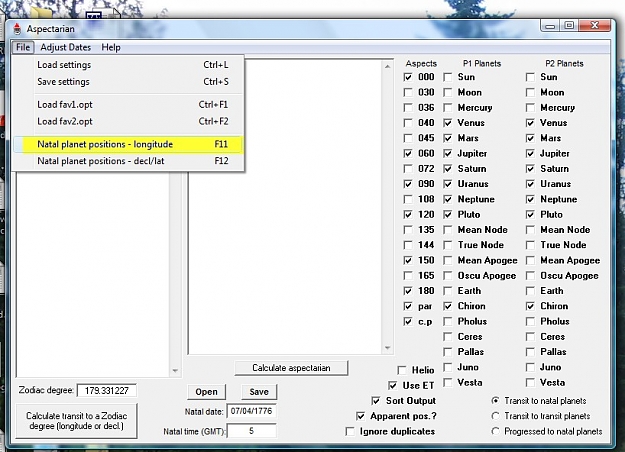Enable Ignore duplicates checkbox
Viewport: 625px width, 452px height.
pos(350,431)
